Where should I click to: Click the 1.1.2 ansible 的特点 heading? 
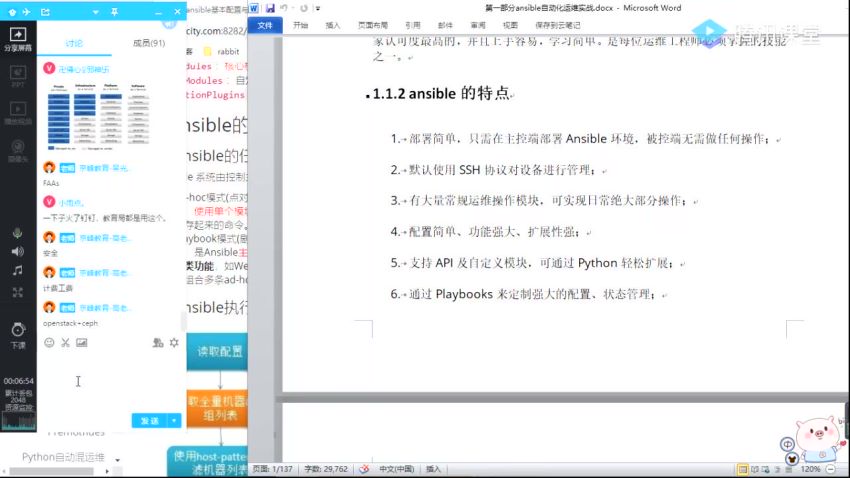pyautogui.click(x=441, y=93)
